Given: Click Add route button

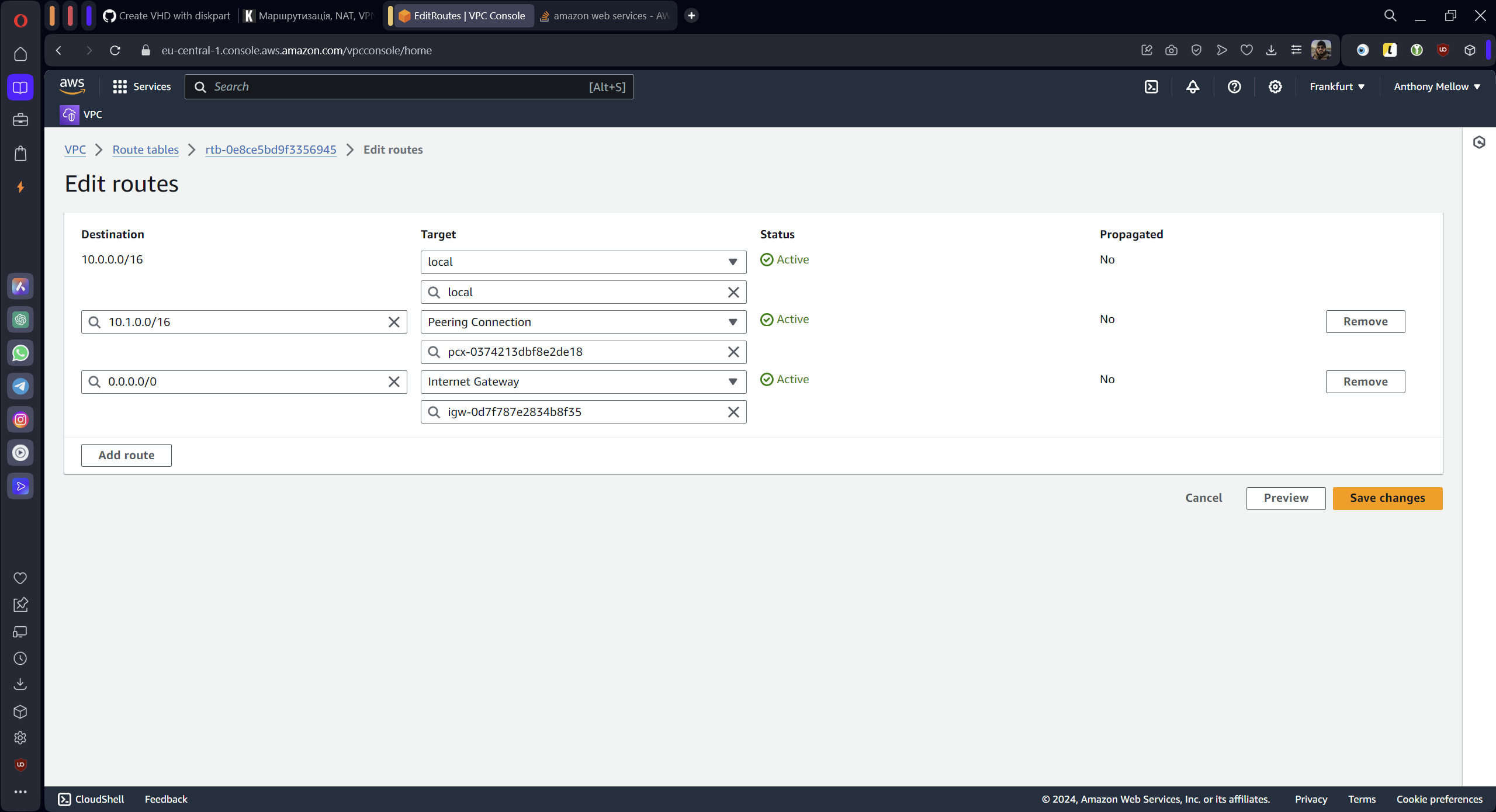Looking at the screenshot, I should tap(126, 455).
